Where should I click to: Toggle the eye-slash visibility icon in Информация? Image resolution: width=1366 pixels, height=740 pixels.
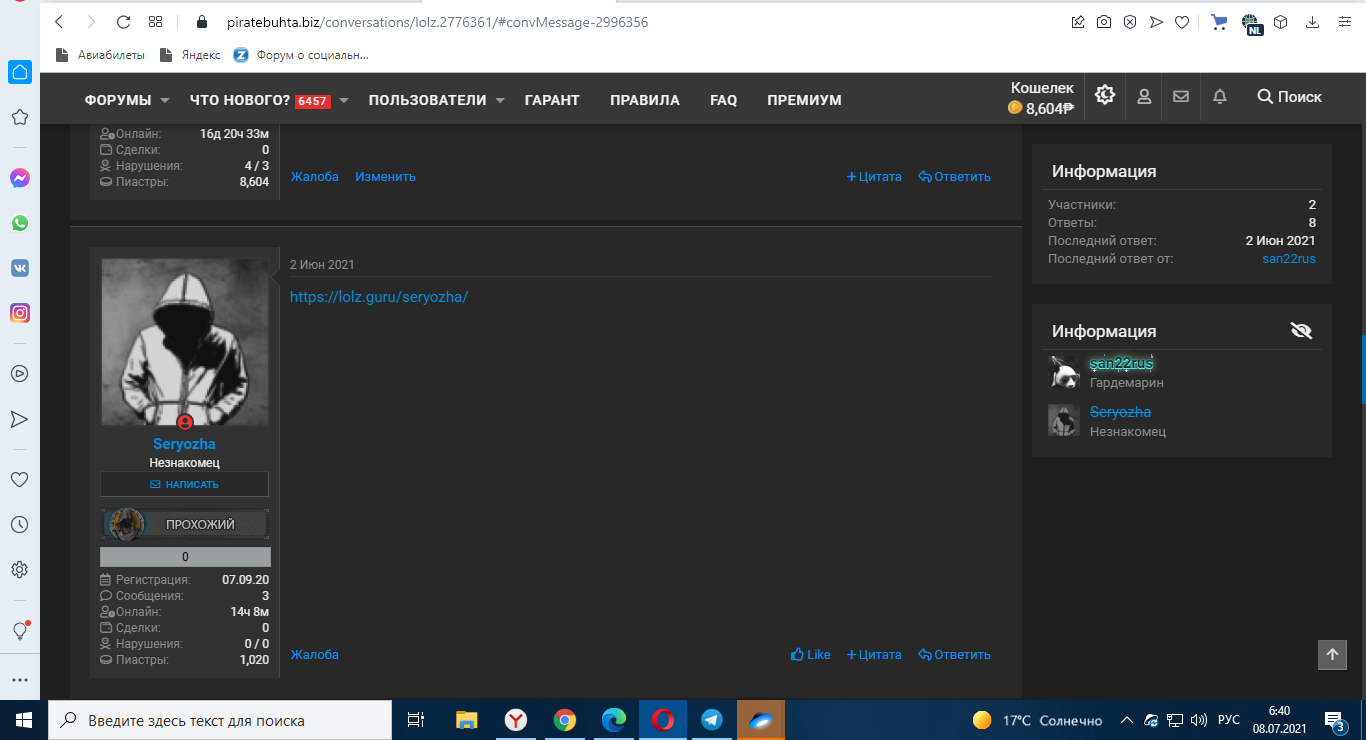tap(1301, 331)
